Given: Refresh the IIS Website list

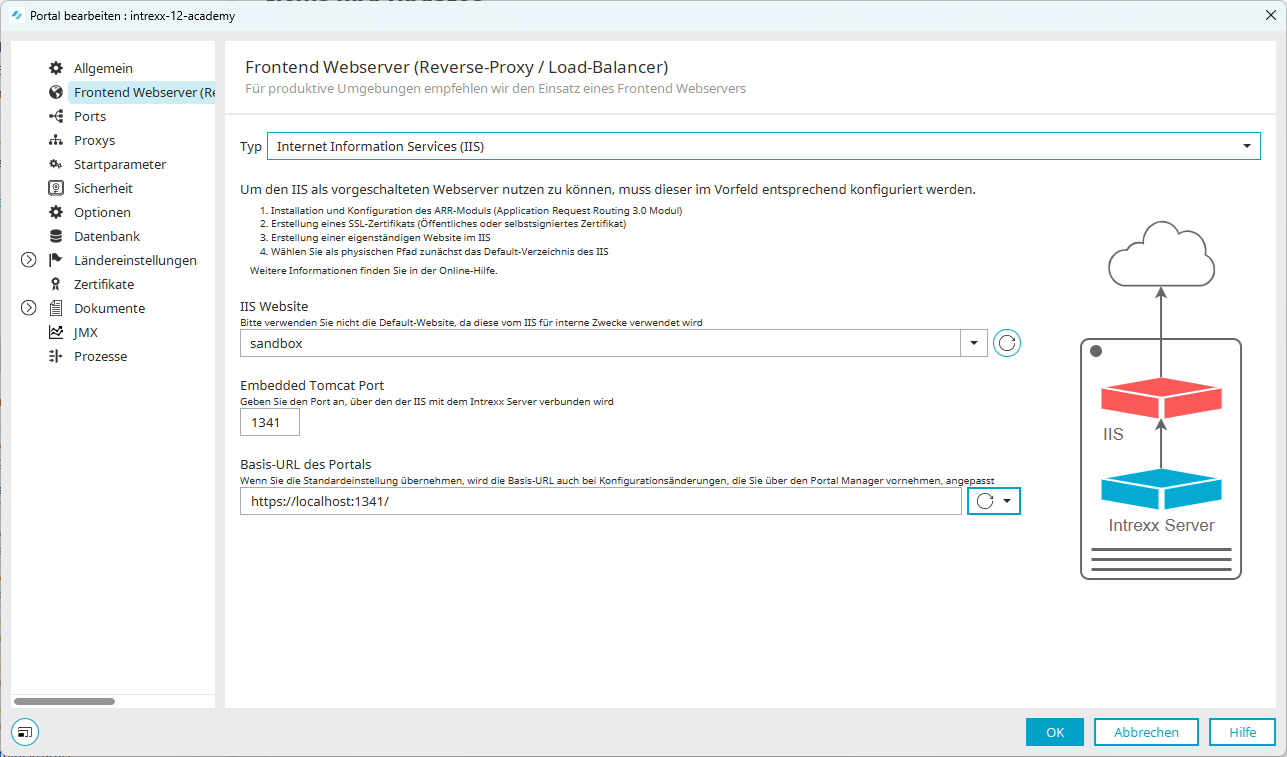Looking at the screenshot, I should [x=1007, y=343].
